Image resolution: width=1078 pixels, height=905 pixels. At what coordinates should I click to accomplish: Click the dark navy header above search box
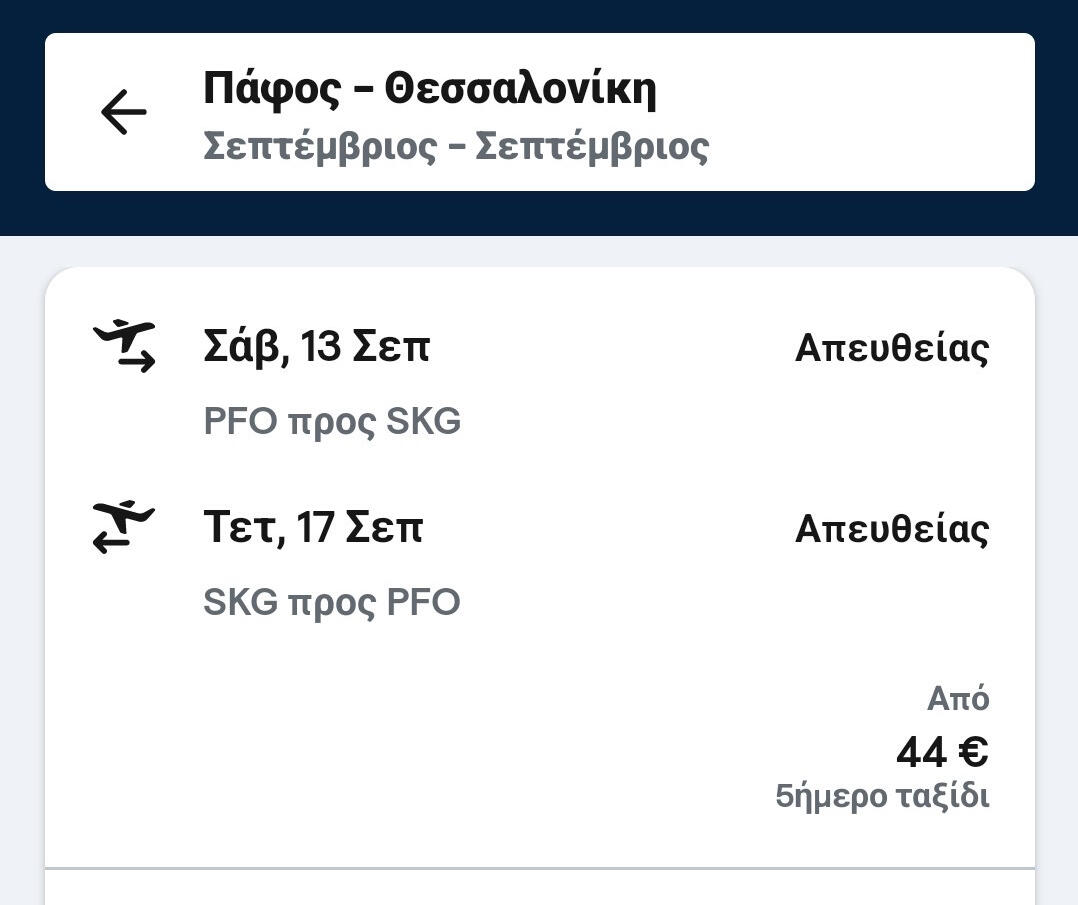click(x=540, y=15)
